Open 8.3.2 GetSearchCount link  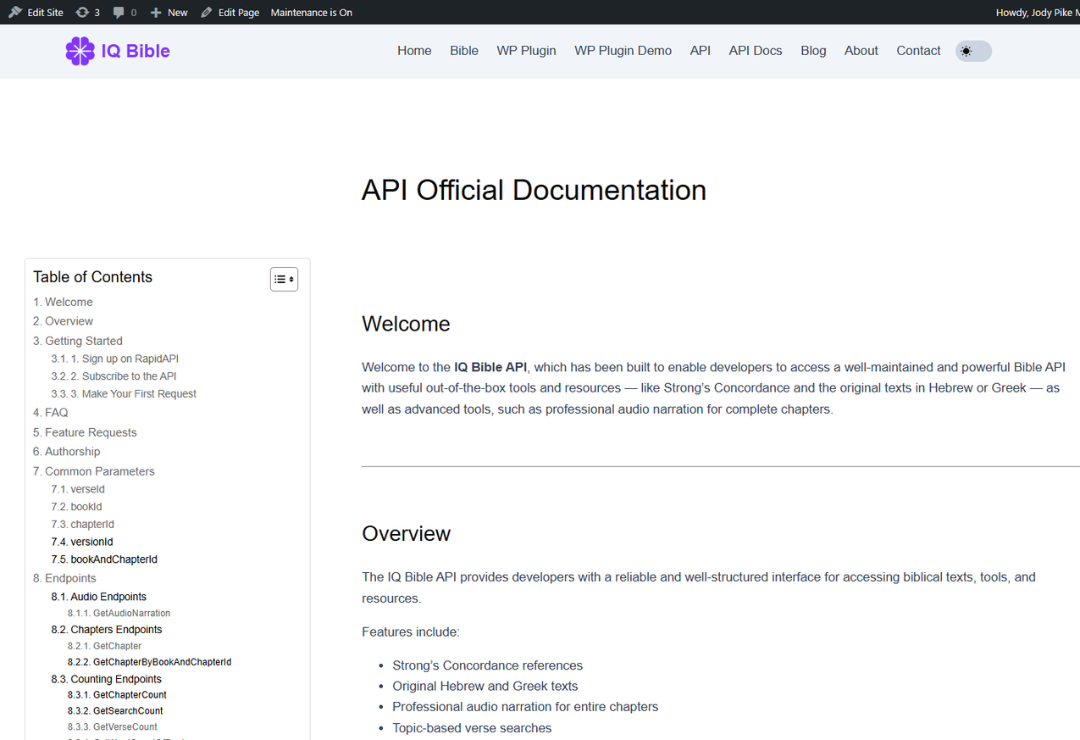115,711
